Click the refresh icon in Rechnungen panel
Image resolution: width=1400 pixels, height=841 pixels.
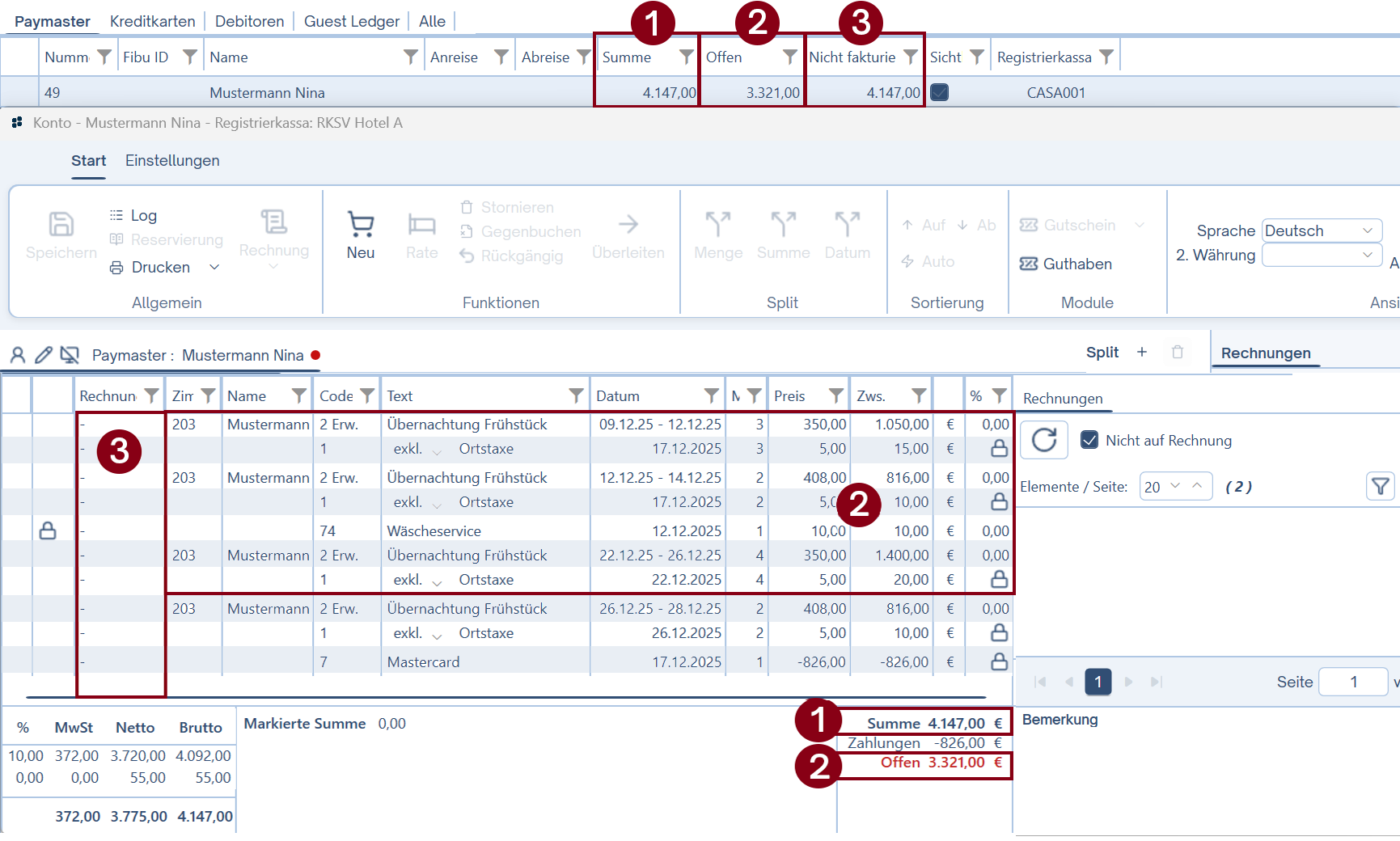[1043, 440]
